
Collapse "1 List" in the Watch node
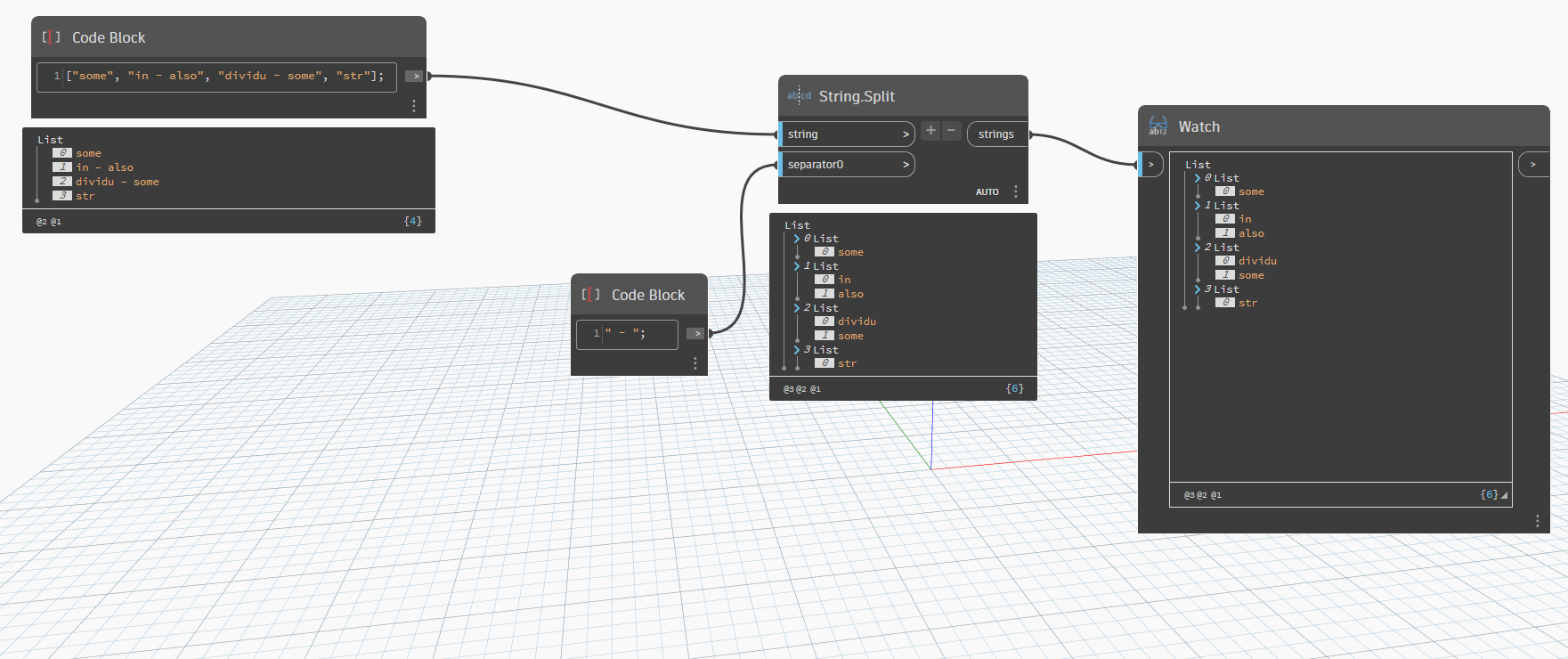click(1198, 206)
